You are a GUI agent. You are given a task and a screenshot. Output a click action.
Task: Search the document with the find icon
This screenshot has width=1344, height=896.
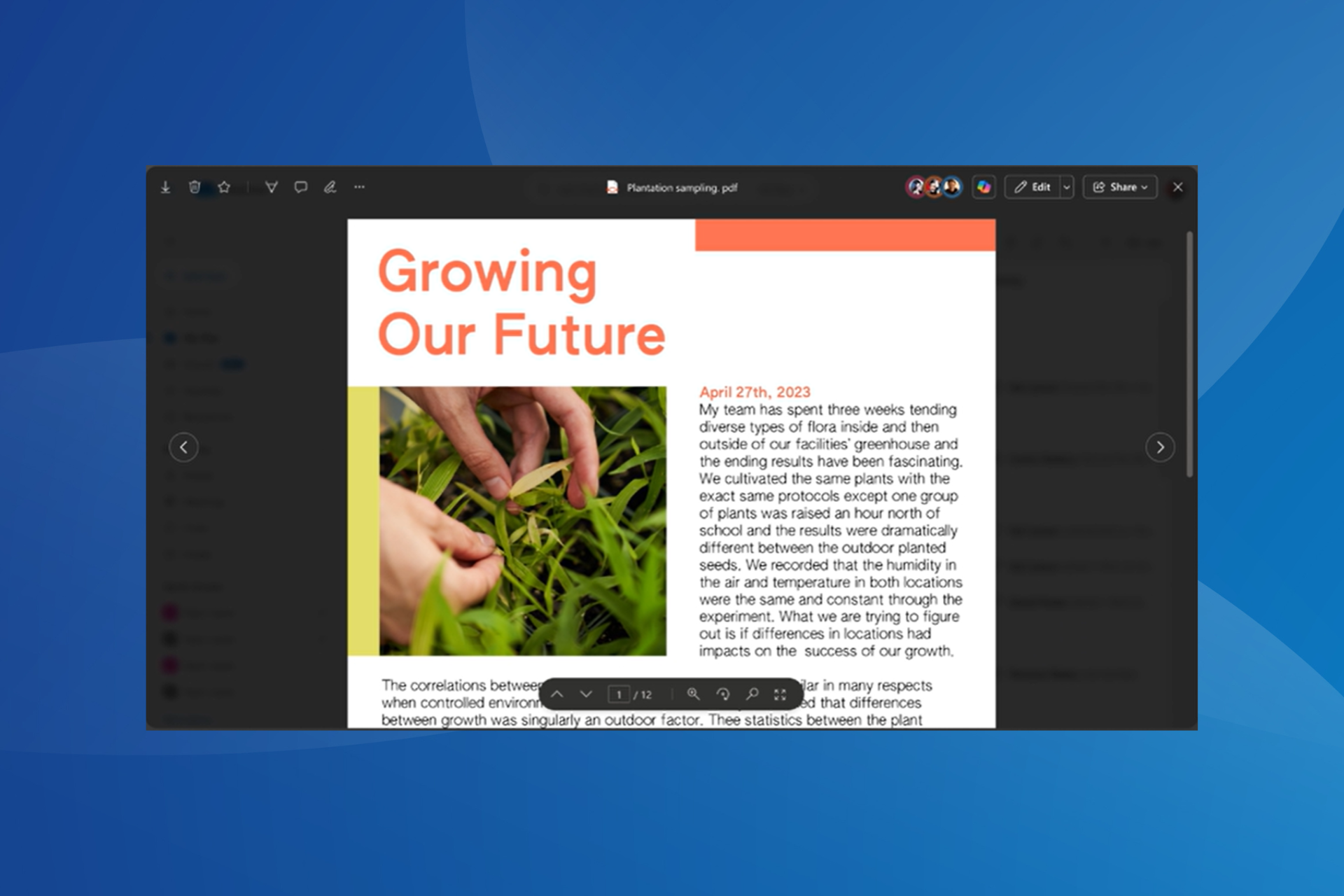tap(752, 694)
